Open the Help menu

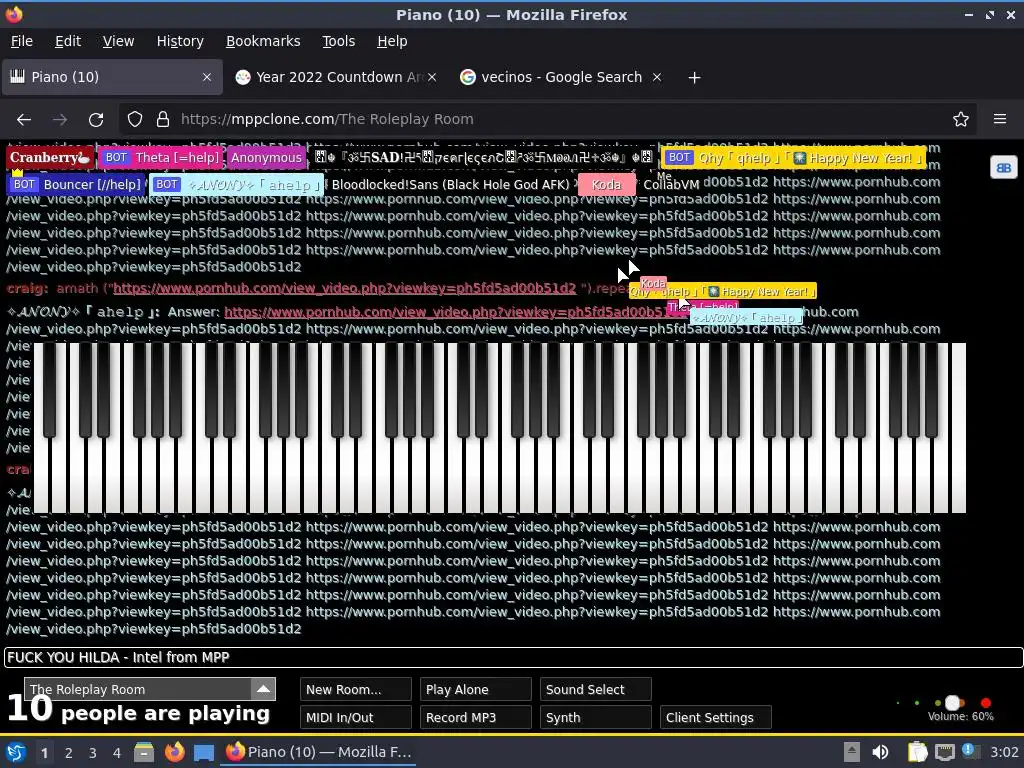coord(392,41)
